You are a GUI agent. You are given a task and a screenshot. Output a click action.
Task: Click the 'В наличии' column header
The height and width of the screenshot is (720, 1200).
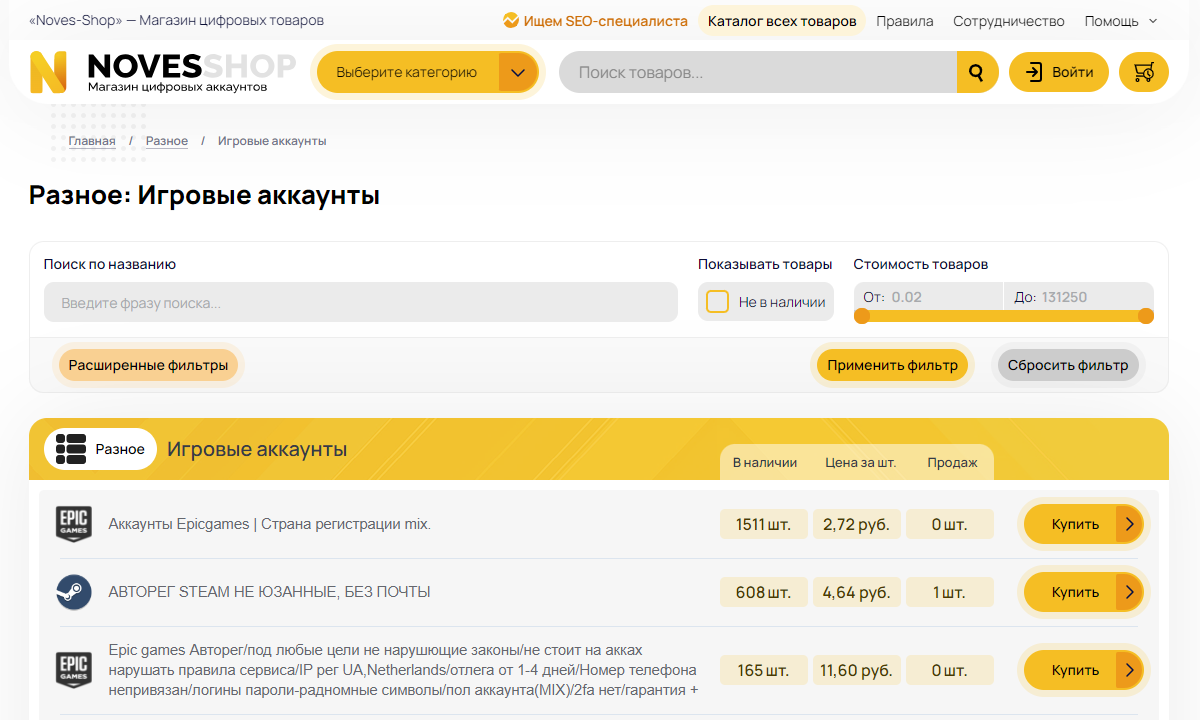[765, 463]
